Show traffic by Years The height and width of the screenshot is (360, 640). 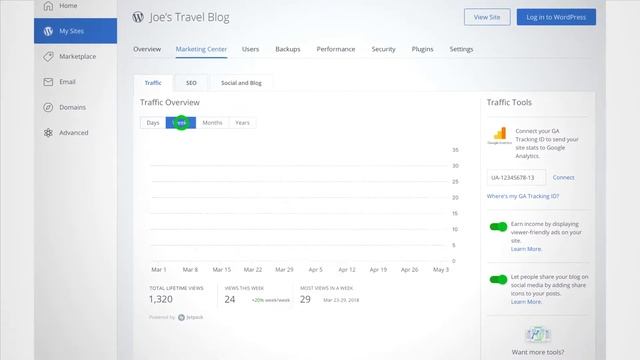coord(242,123)
